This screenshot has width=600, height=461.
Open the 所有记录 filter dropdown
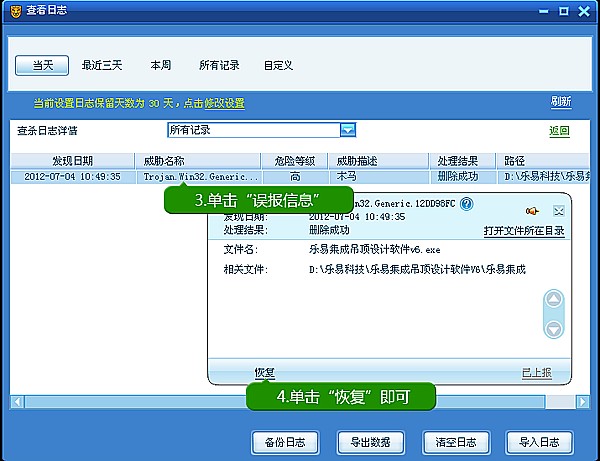[348, 130]
